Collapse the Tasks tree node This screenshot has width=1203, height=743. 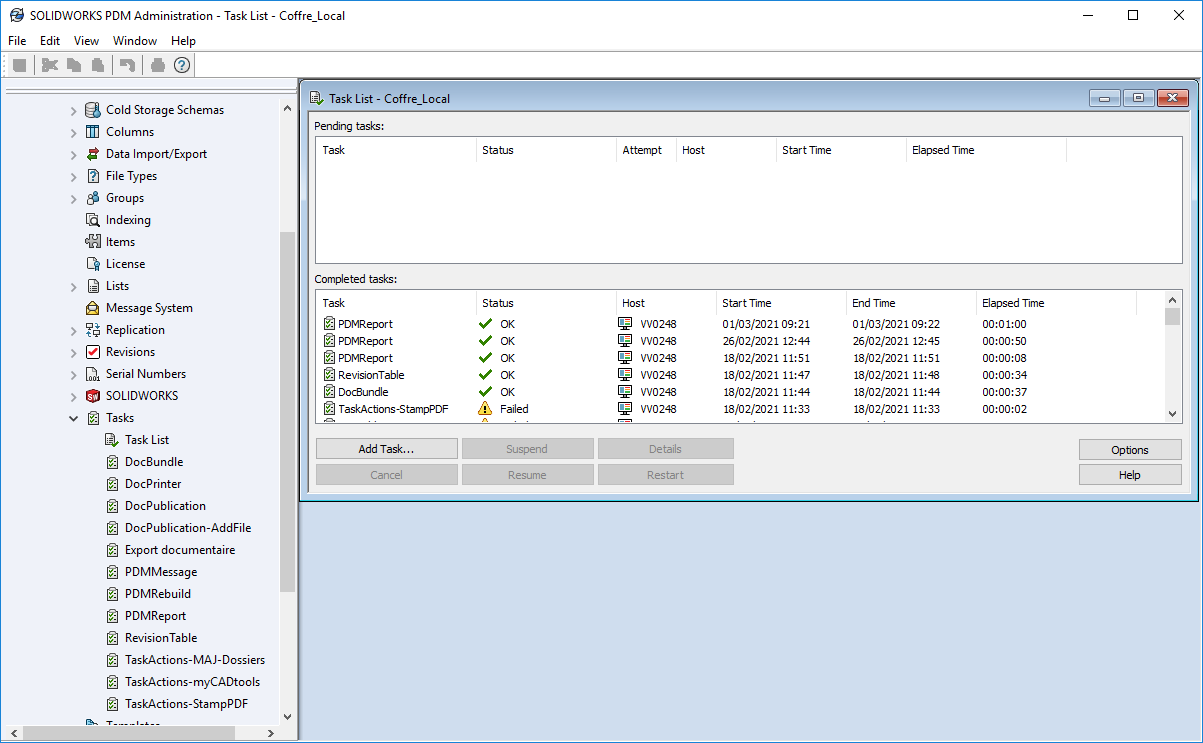pos(73,418)
